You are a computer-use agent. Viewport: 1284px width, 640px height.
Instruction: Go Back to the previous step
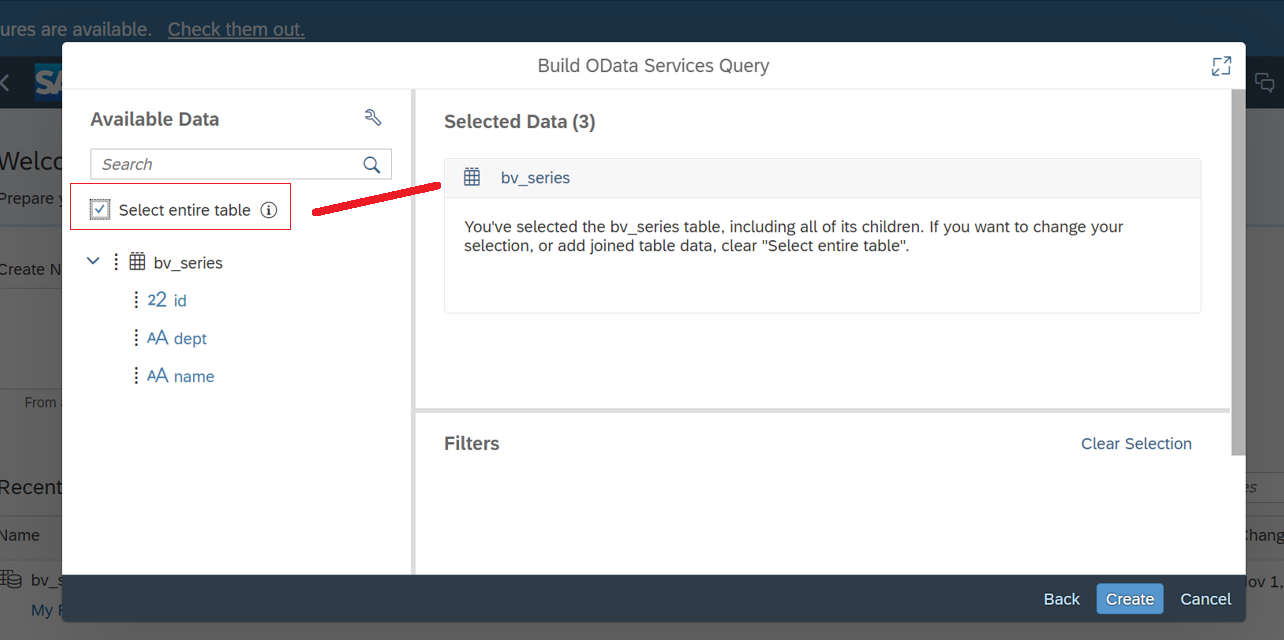(x=1061, y=599)
